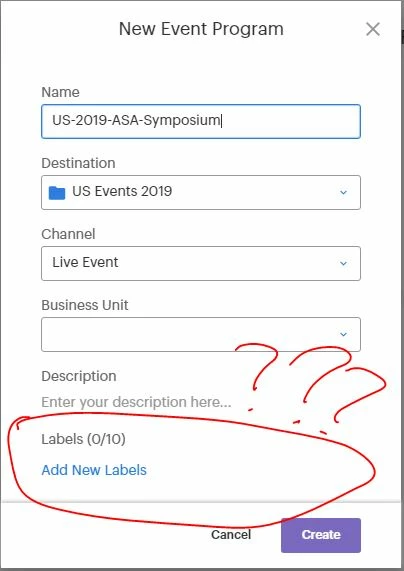
Task: Click the blue folder icon in Destination
Action: [57, 193]
